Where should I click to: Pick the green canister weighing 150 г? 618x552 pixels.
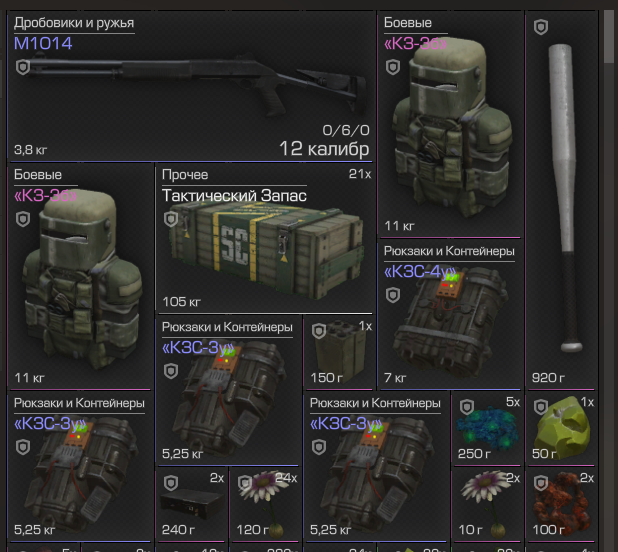click(x=340, y=353)
